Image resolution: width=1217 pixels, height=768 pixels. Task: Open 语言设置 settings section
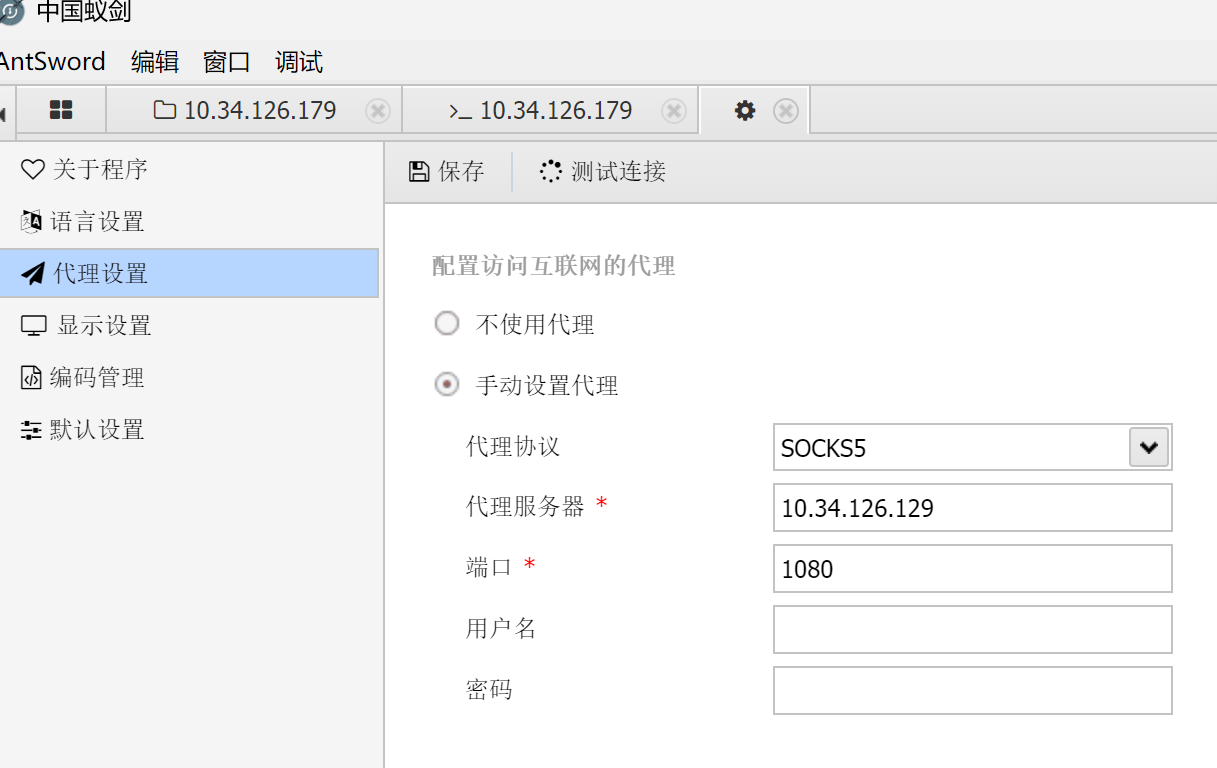[x=190, y=221]
